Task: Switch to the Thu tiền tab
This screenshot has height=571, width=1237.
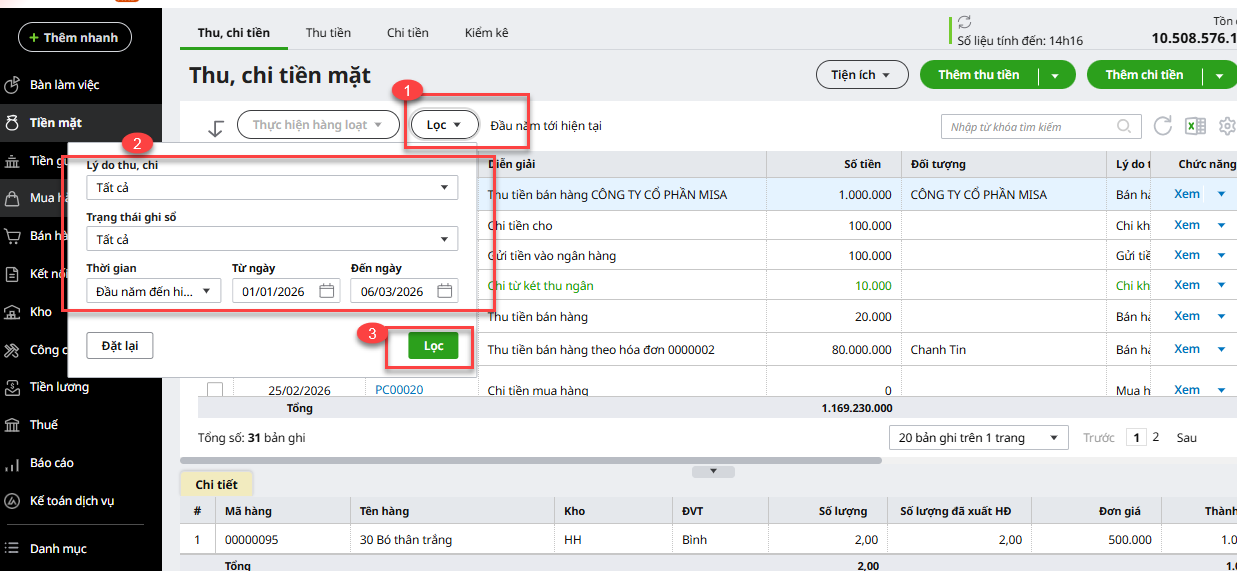Action: point(328,33)
